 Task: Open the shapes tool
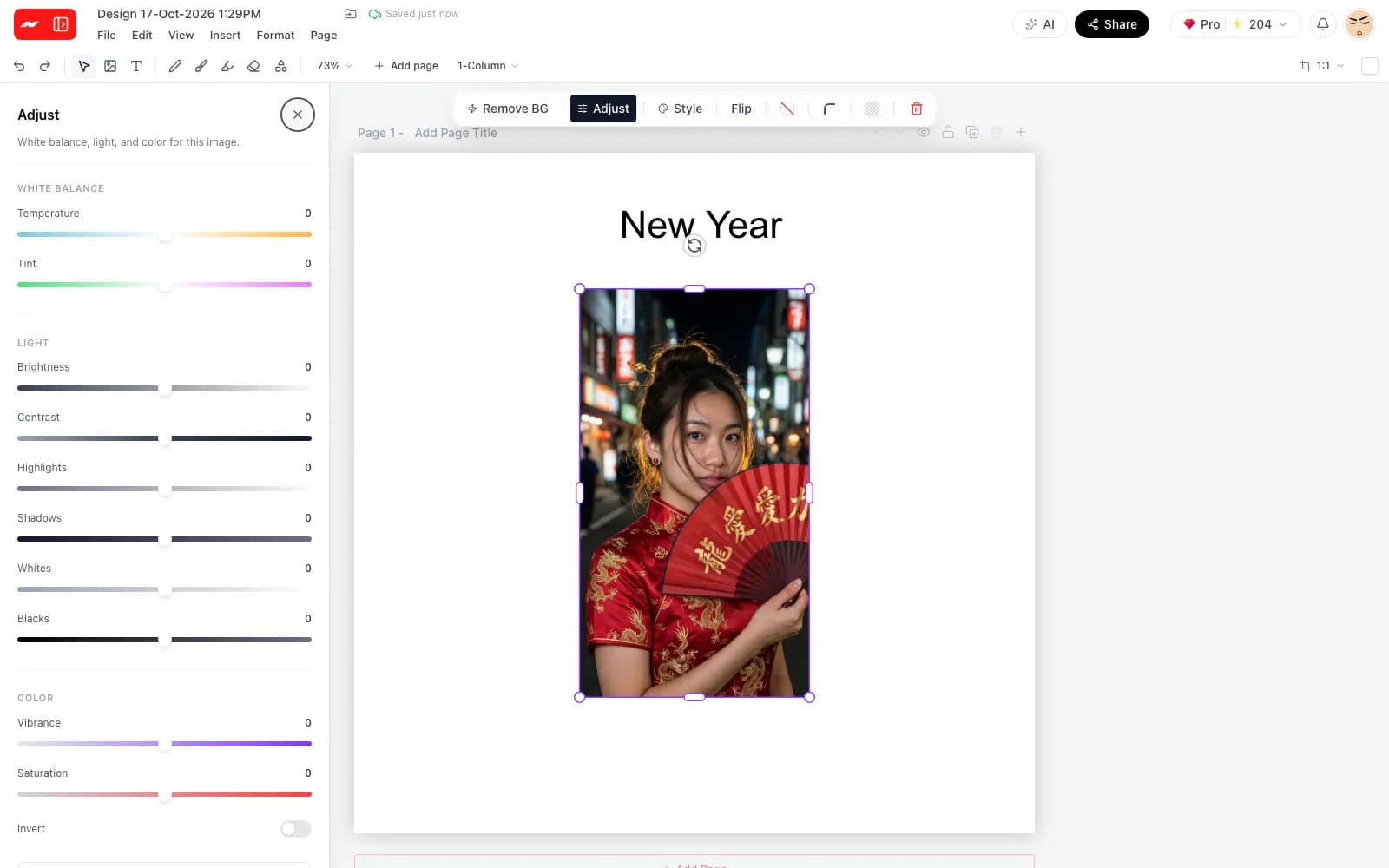(281, 66)
